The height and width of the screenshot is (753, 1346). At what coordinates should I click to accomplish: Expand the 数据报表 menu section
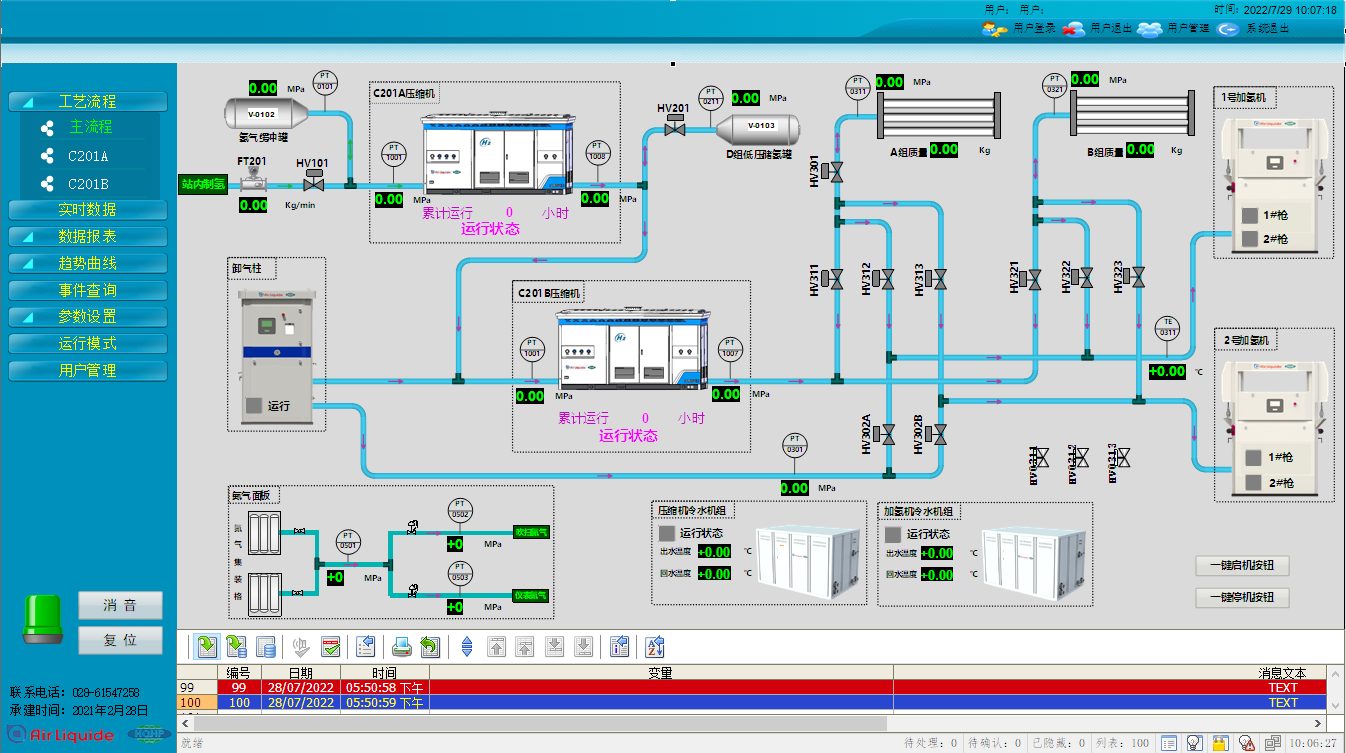(87, 237)
